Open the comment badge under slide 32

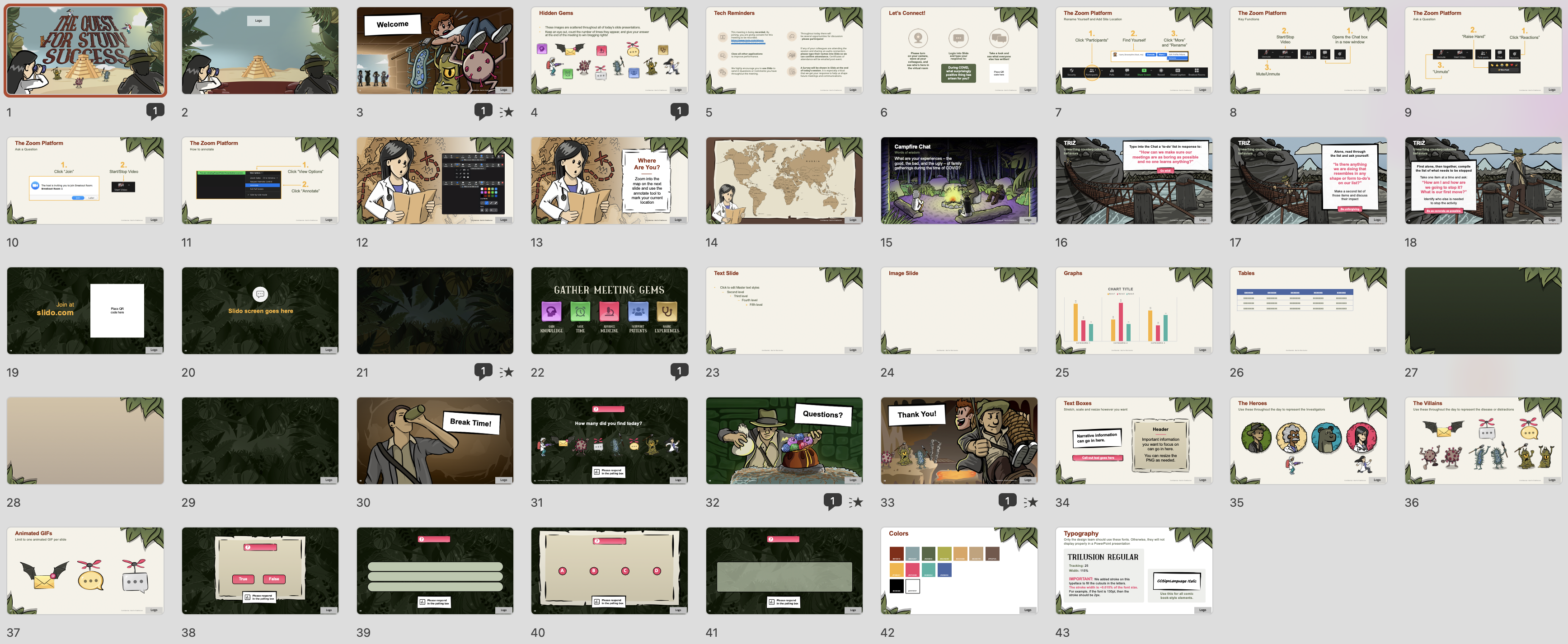tap(833, 502)
